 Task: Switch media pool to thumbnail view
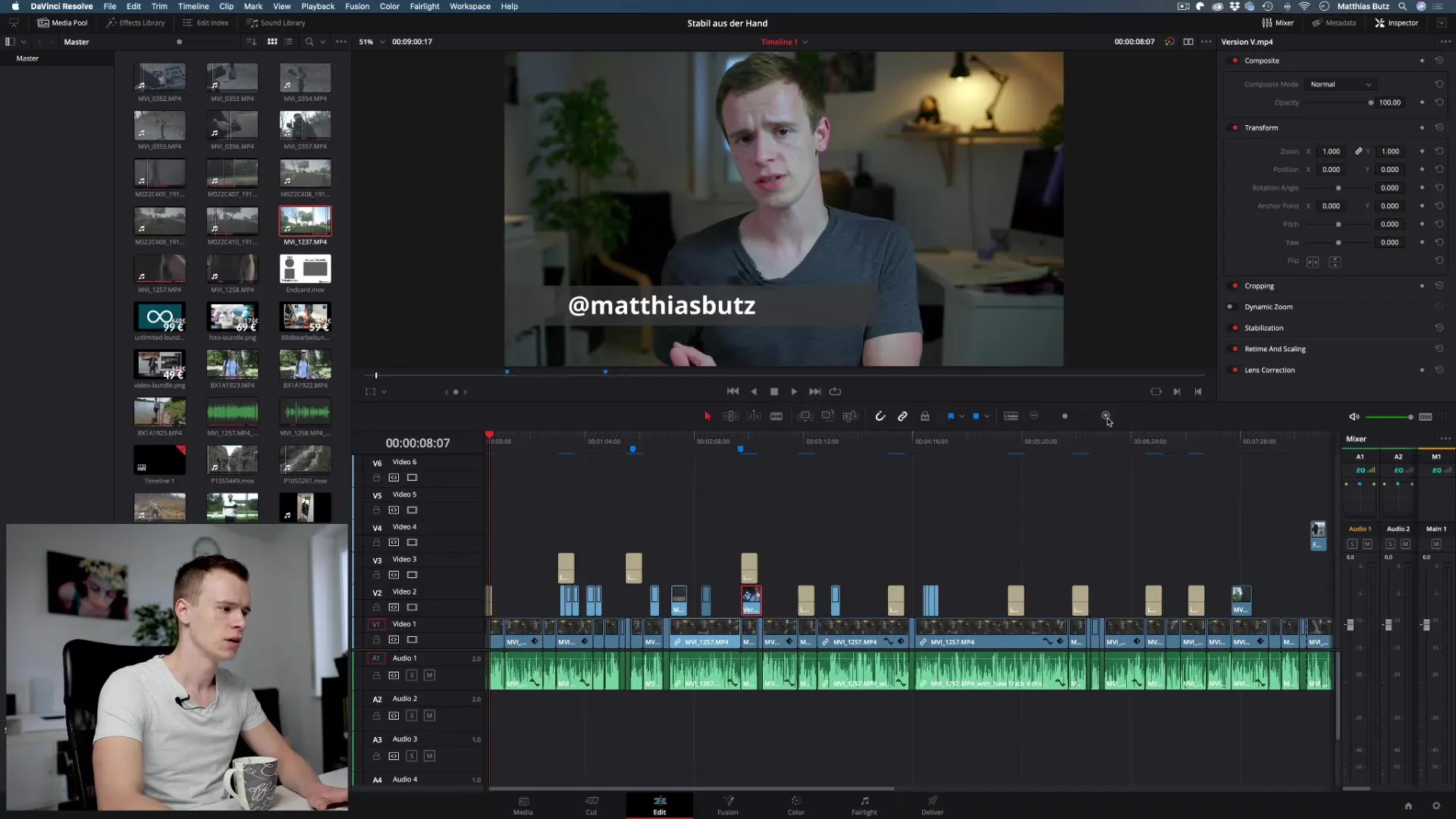[x=272, y=42]
